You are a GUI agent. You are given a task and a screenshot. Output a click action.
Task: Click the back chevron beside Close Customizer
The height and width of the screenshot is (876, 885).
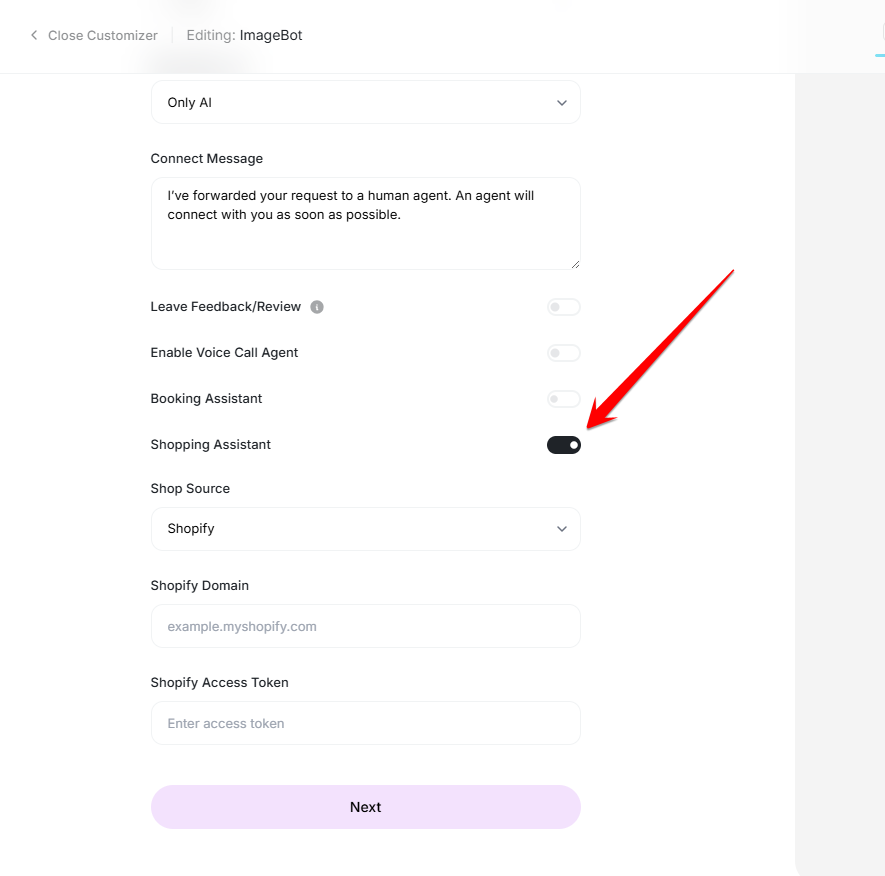click(x=34, y=36)
